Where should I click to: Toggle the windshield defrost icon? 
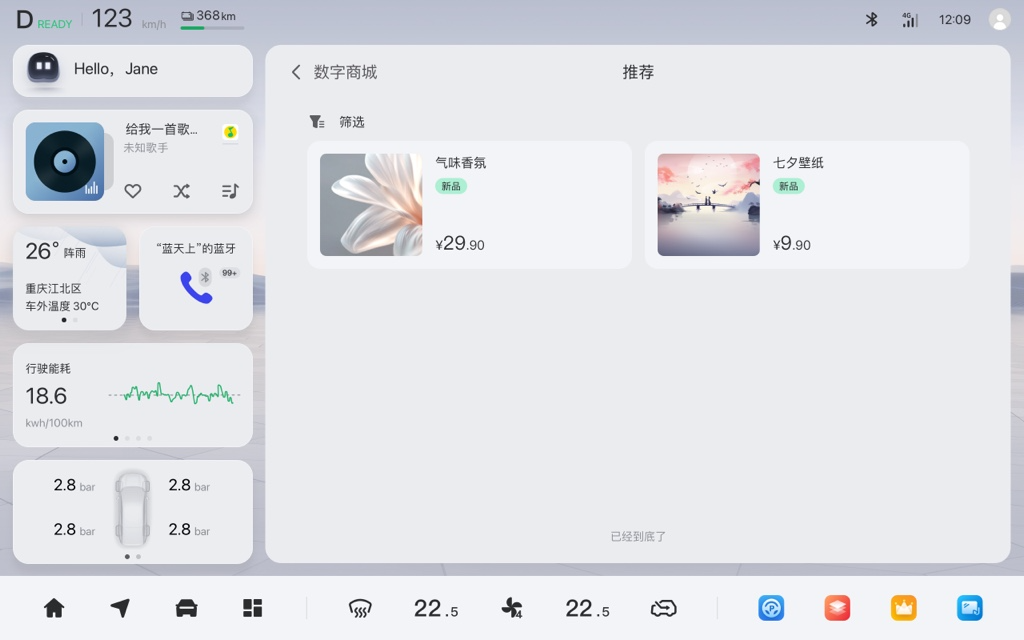(360, 609)
